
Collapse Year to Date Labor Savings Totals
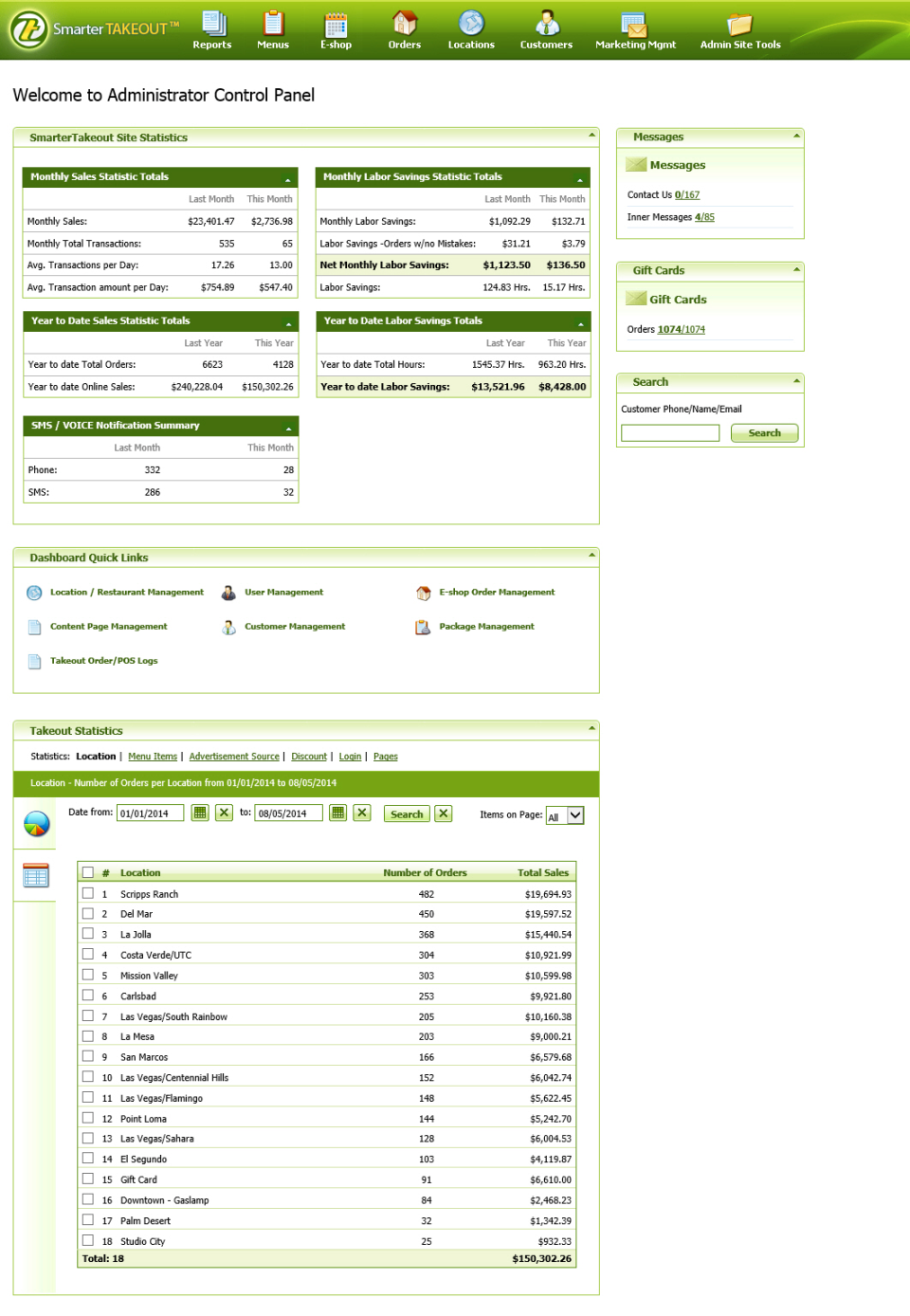point(580,323)
